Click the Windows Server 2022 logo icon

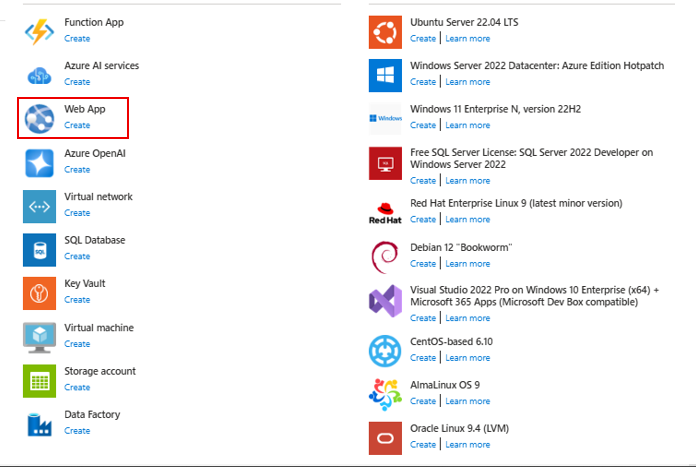click(385, 75)
